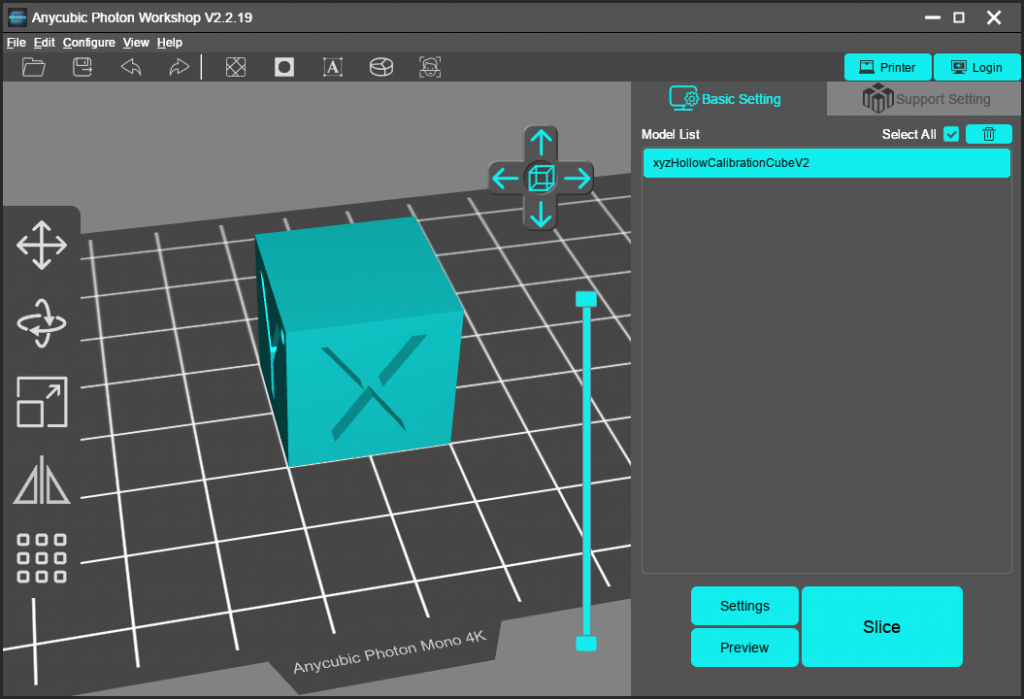Click the bottom handle of the layer slider

(586, 643)
